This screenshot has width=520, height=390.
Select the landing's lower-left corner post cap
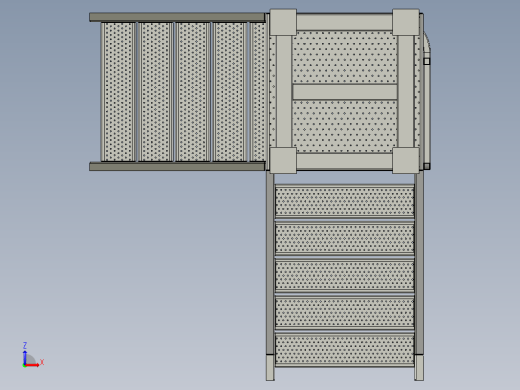point(283,161)
